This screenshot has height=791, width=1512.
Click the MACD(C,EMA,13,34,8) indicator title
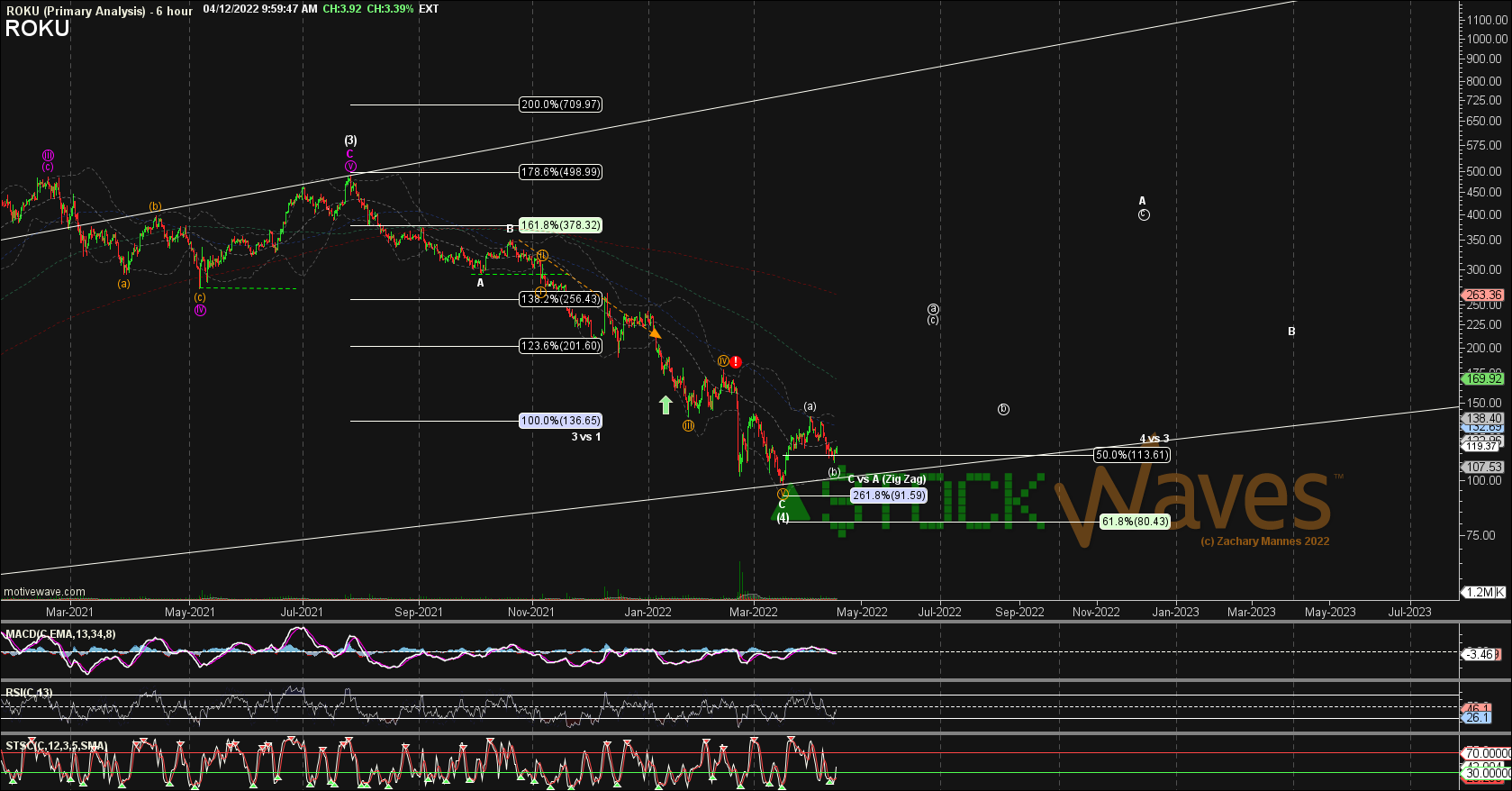coord(61,634)
